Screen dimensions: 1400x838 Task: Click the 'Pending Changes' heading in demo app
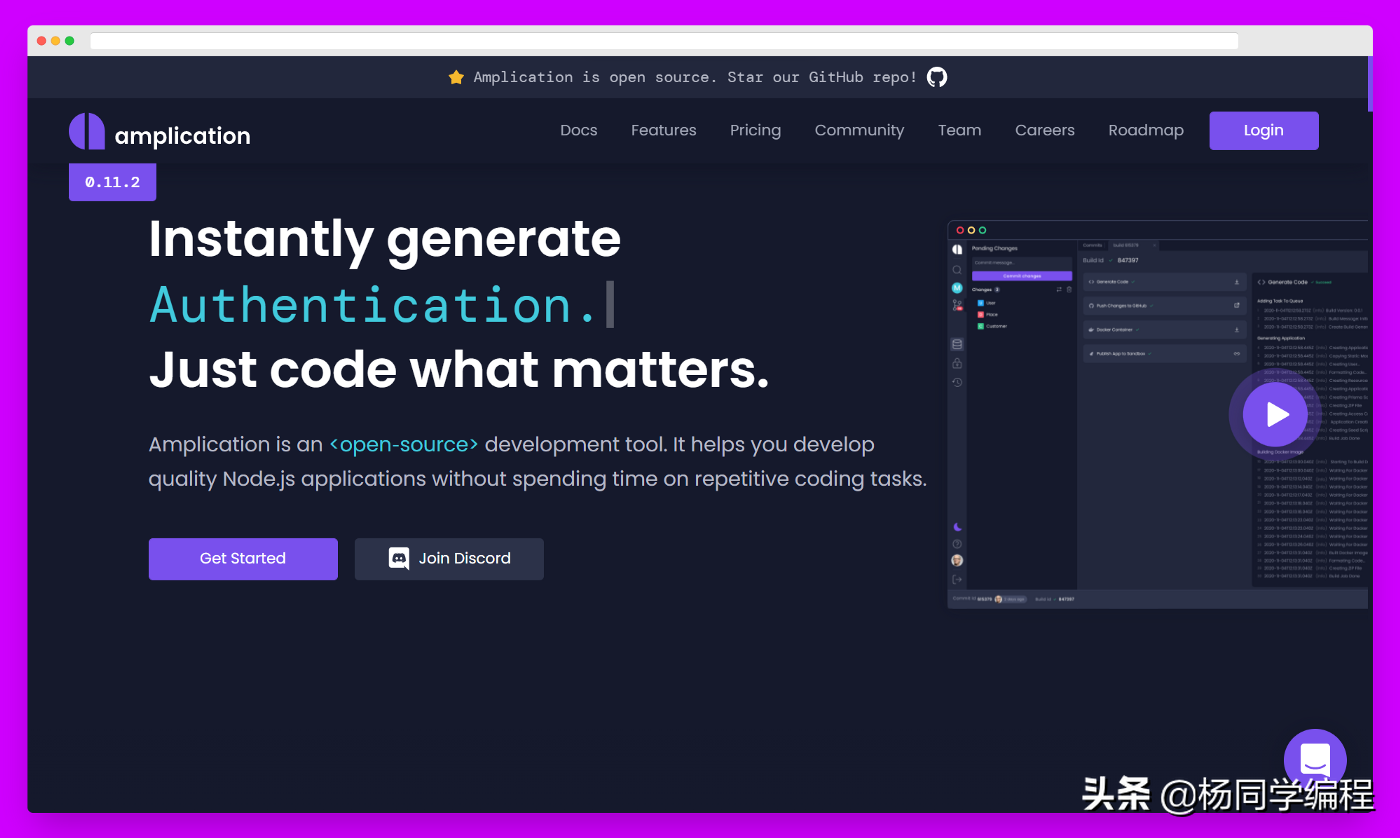tap(995, 248)
